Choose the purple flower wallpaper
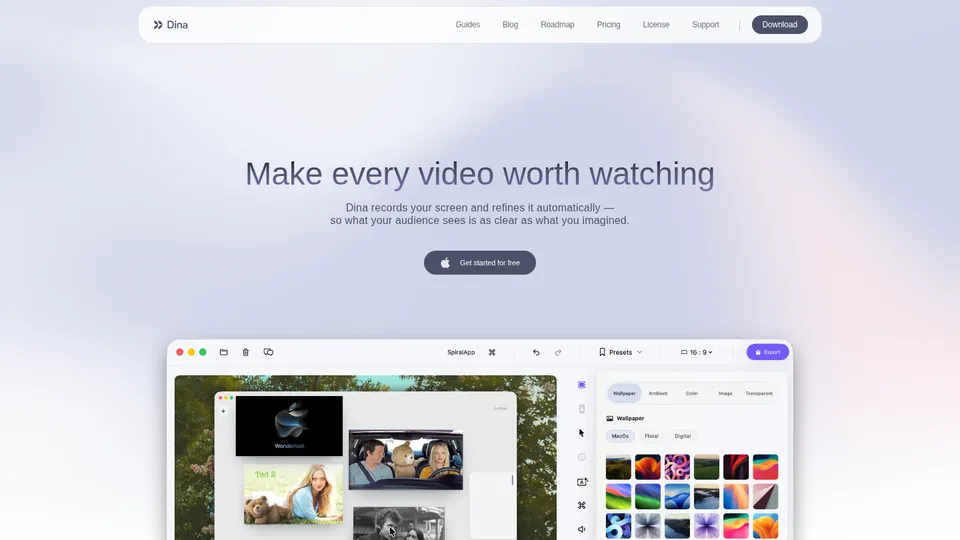 click(x=706, y=526)
